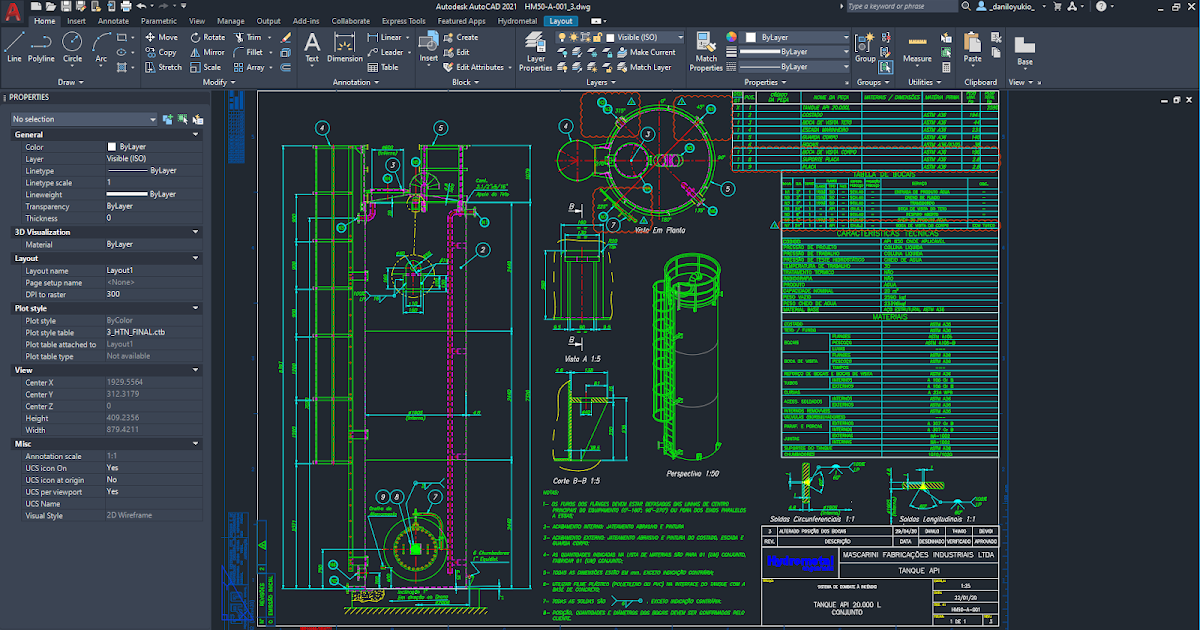Toggle the layer lock padlock icon
The height and width of the screenshot is (630, 1200).
[597, 37]
